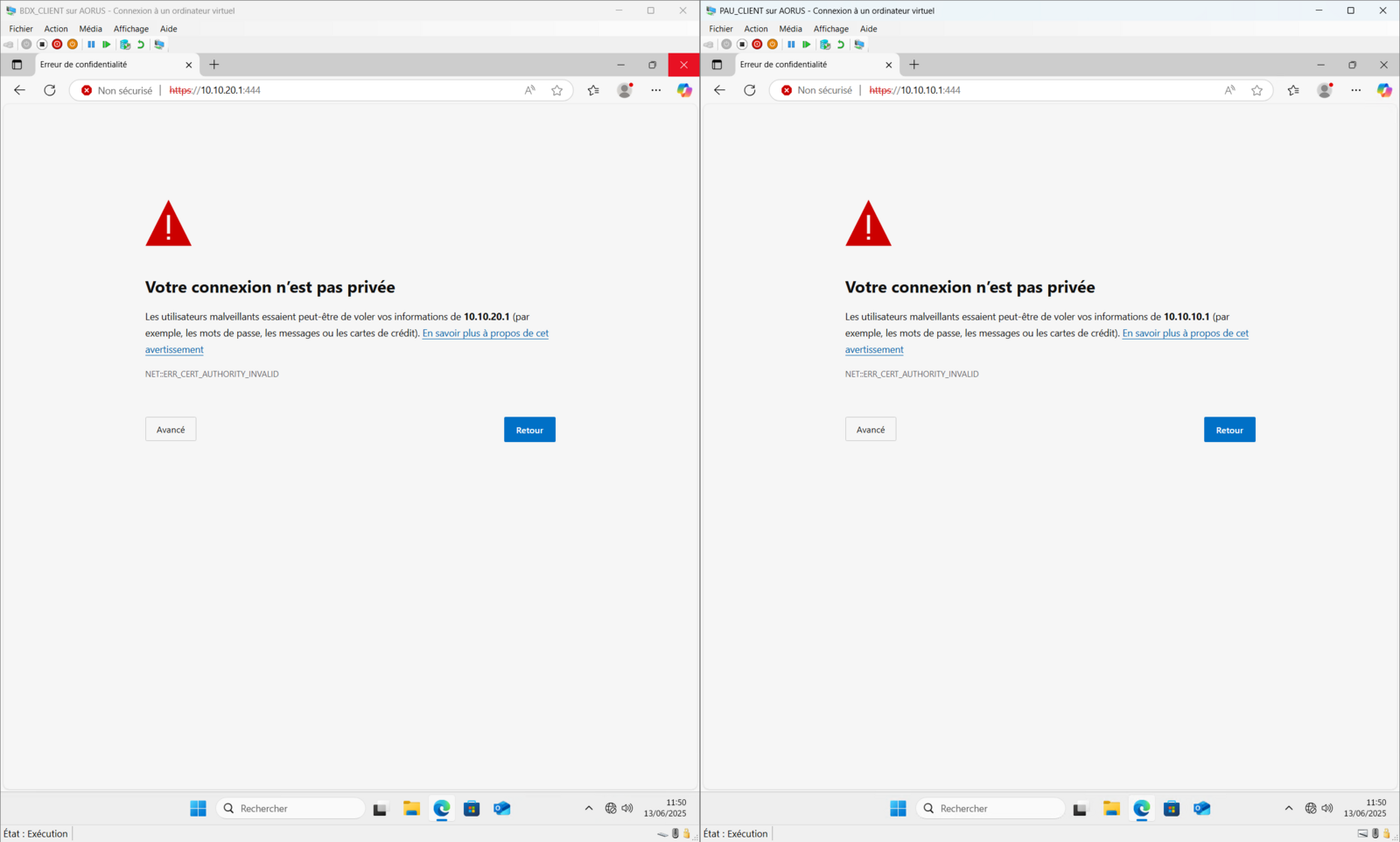This screenshot has height=842, width=1400.
Task: Expand the Avancé options for 10.10.20.1
Action: click(171, 430)
